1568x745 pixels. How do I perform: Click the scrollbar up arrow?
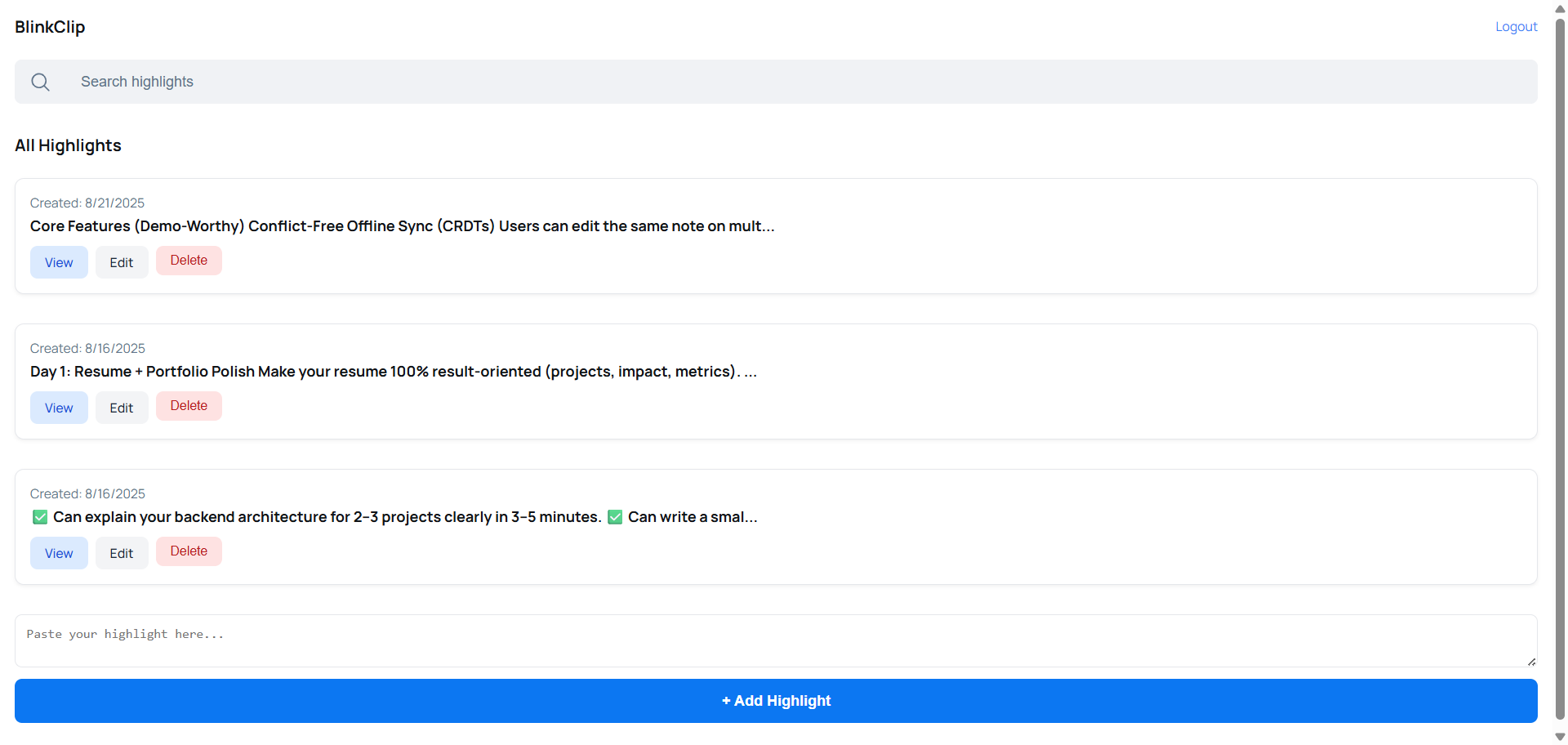pos(1560,8)
